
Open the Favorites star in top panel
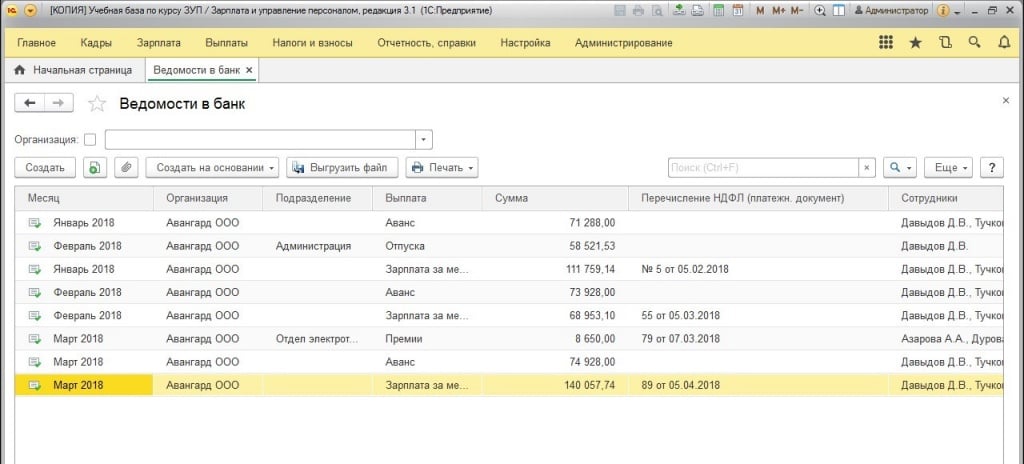pyautogui.click(x=915, y=43)
